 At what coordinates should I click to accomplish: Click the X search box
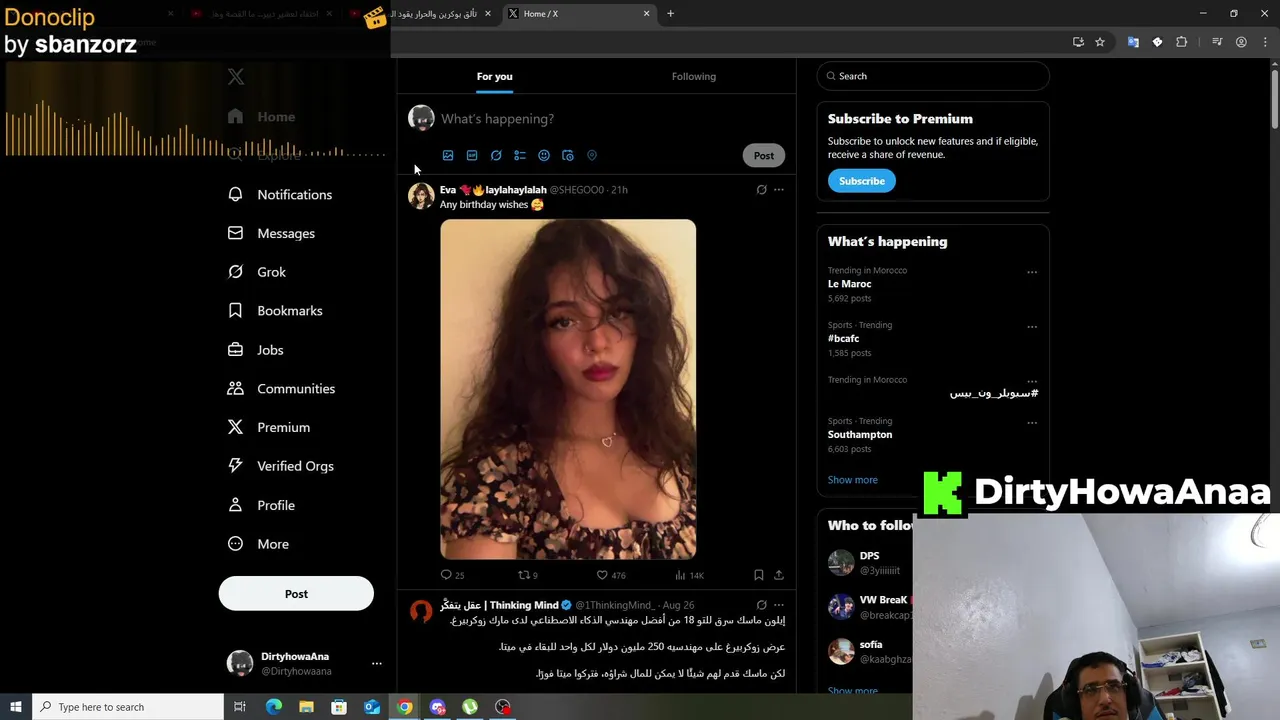click(x=933, y=76)
